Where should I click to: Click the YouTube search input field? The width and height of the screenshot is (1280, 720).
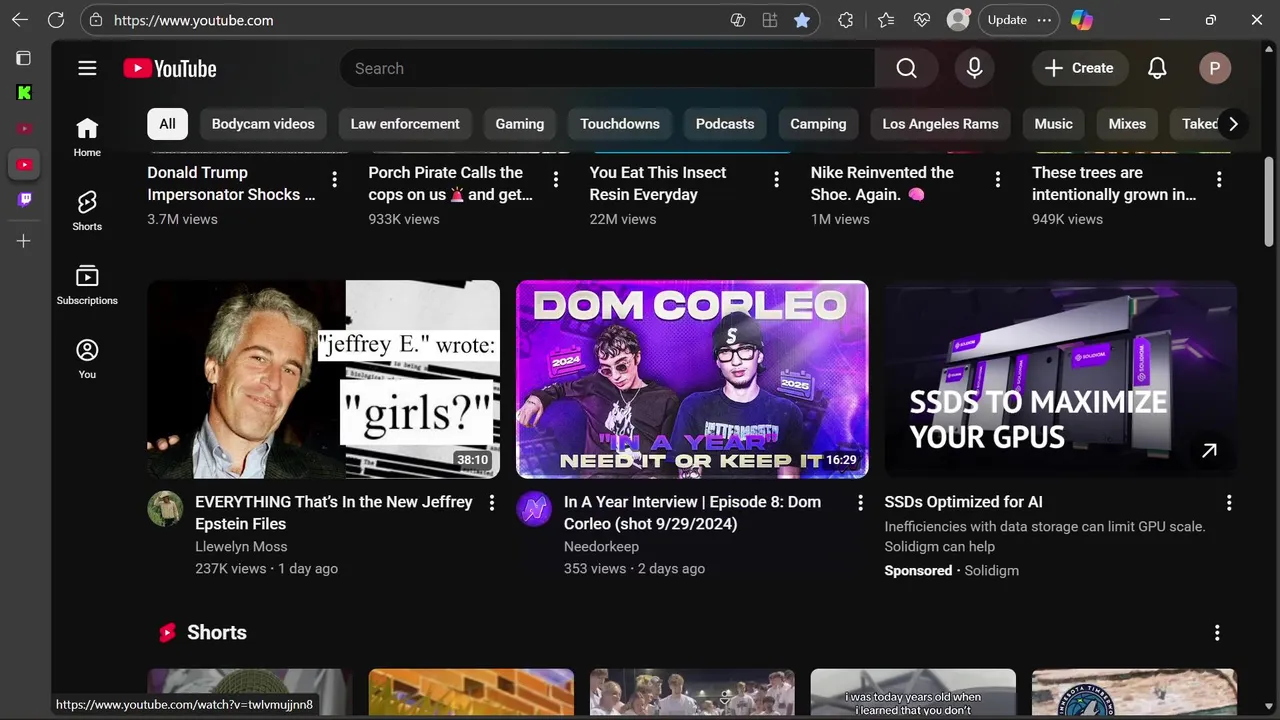(608, 68)
